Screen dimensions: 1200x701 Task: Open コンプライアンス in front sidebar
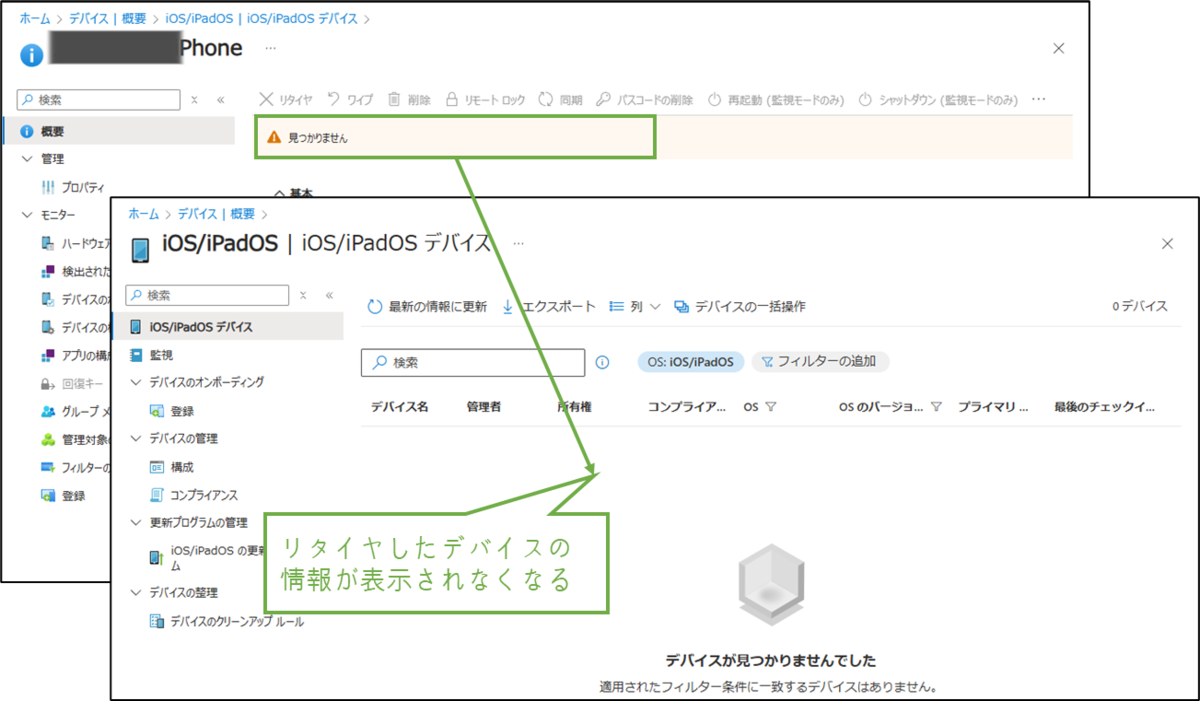[193, 495]
